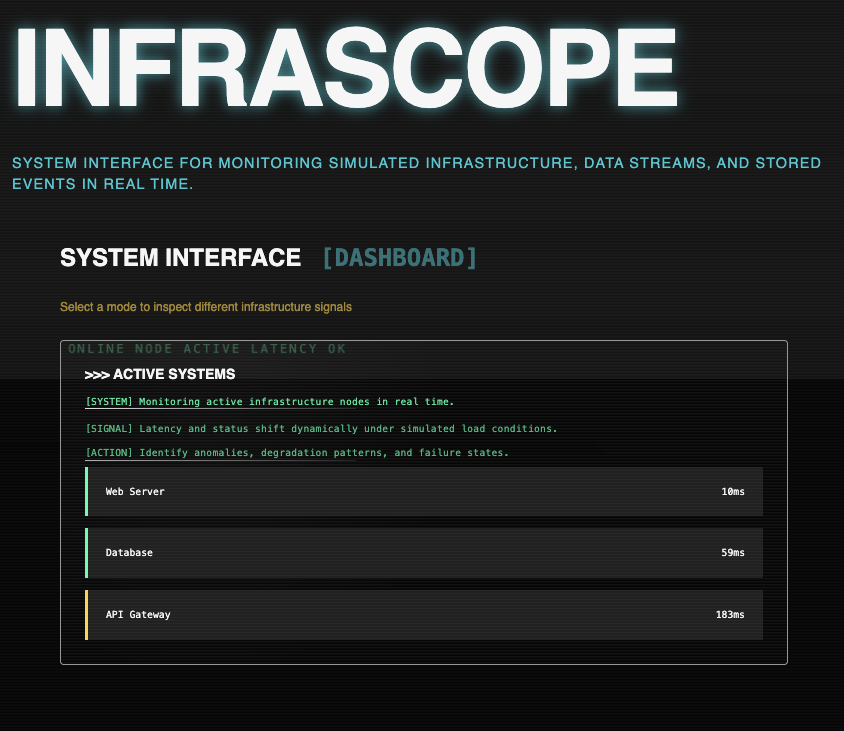Select the API Gateway node row
This screenshot has height=731, width=844.
[x=424, y=615]
